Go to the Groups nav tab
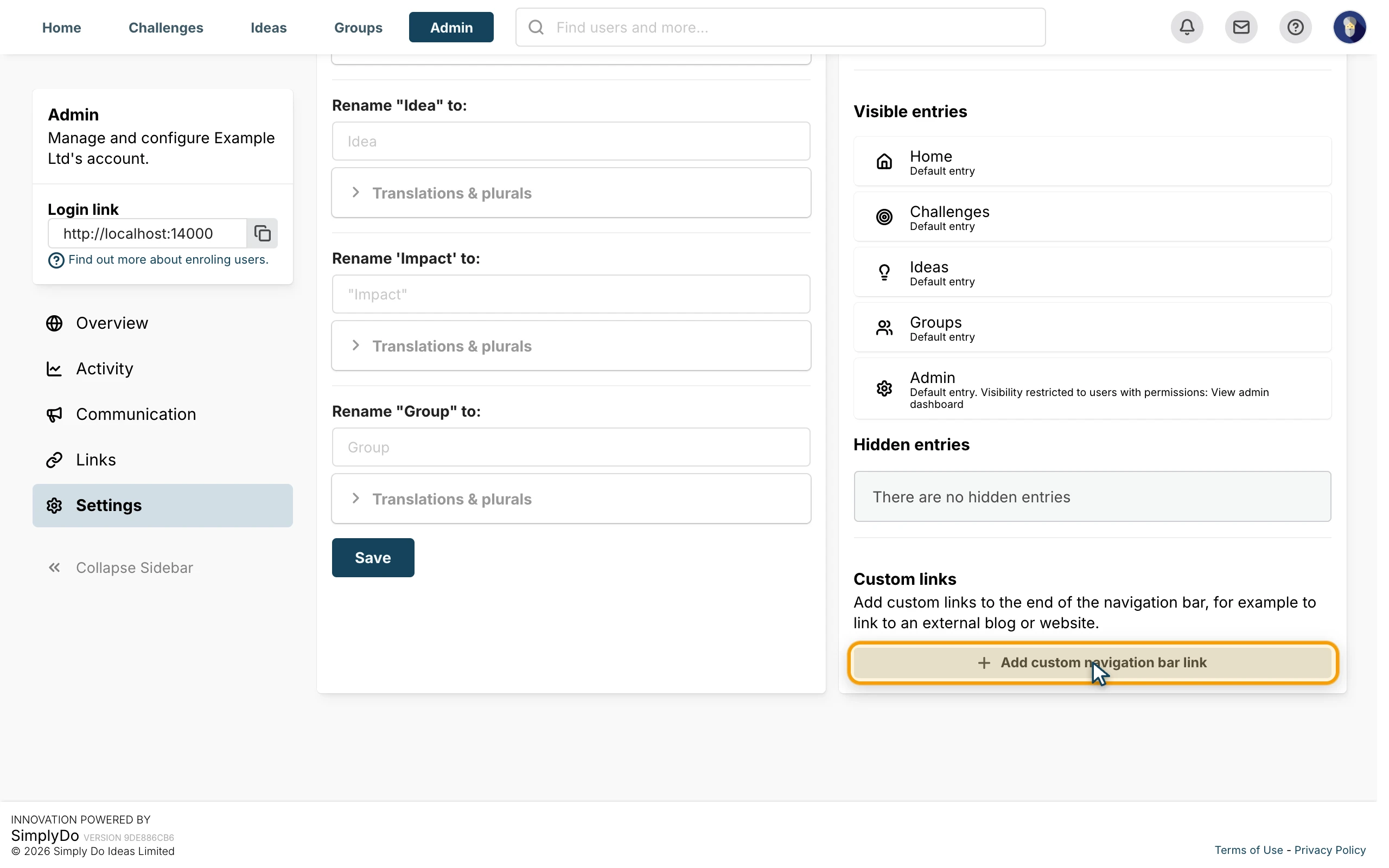Viewport: 1389px width, 868px height. tap(358, 27)
